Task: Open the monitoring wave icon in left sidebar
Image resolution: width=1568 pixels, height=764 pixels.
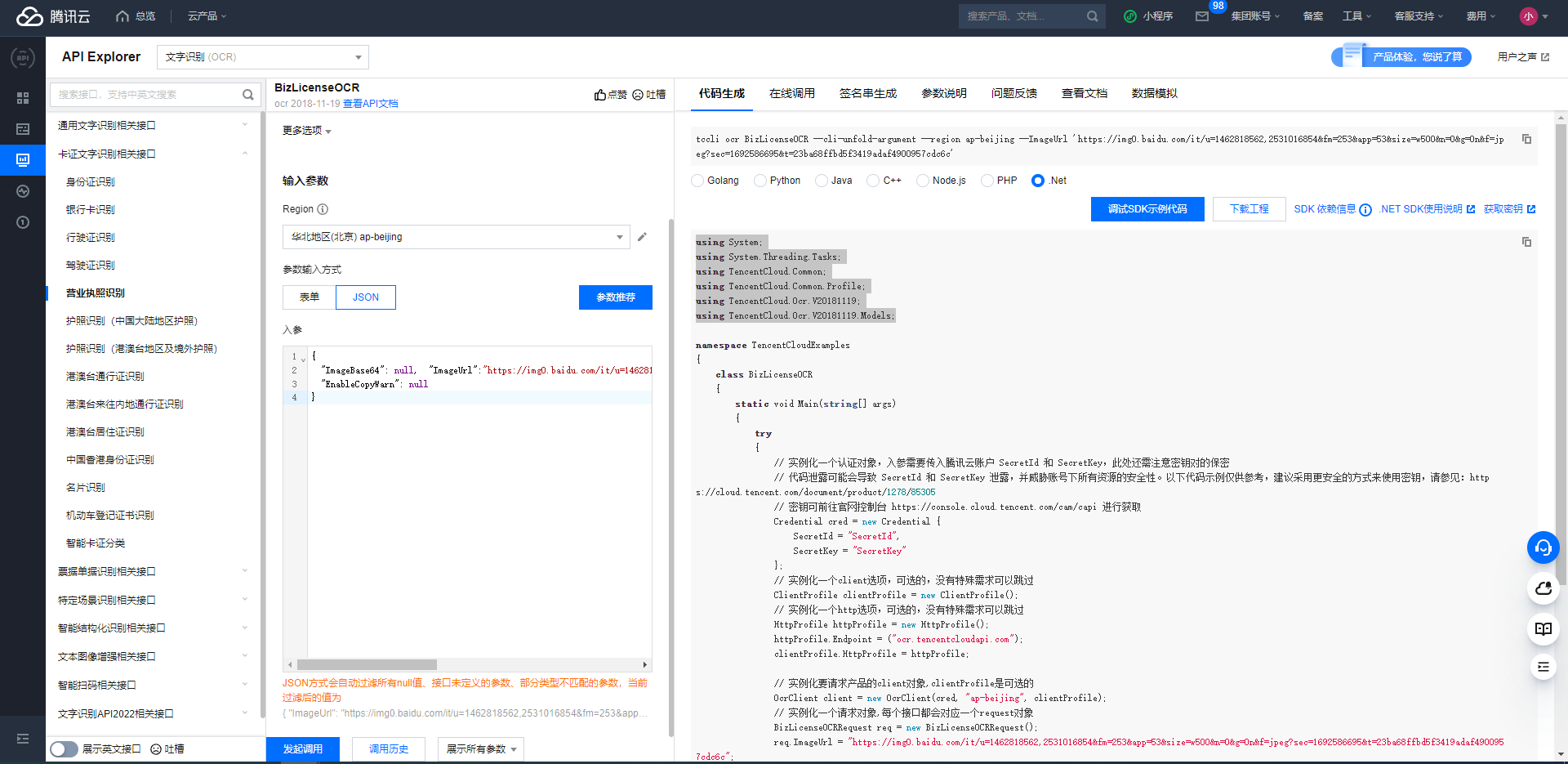Action: [23, 191]
